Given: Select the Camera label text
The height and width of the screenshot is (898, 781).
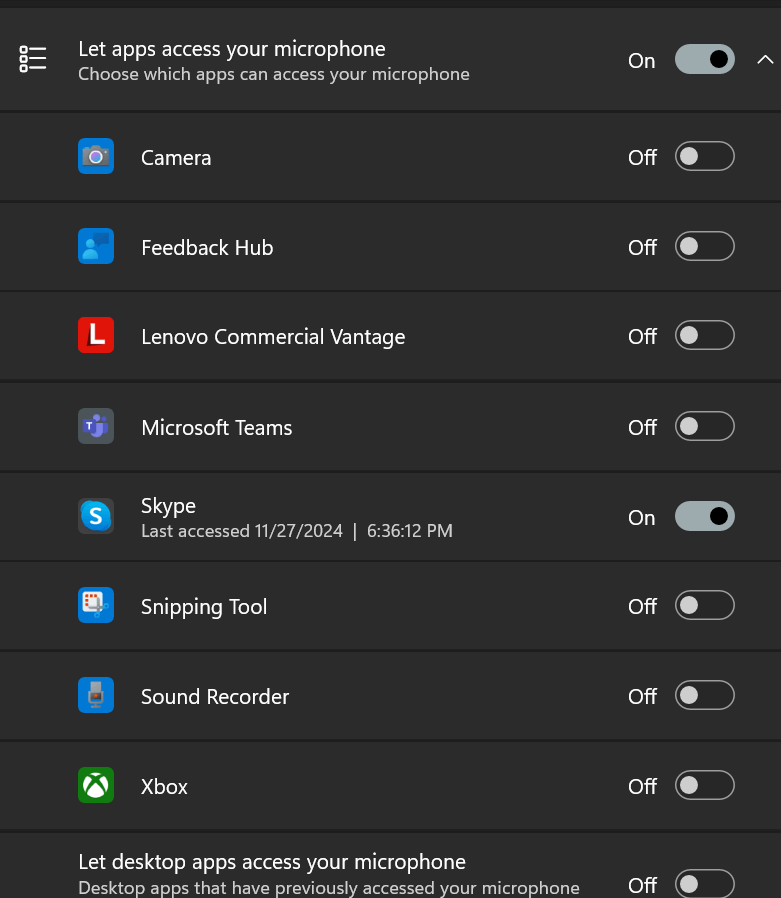Looking at the screenshot, I should click(x=176, y=157).
